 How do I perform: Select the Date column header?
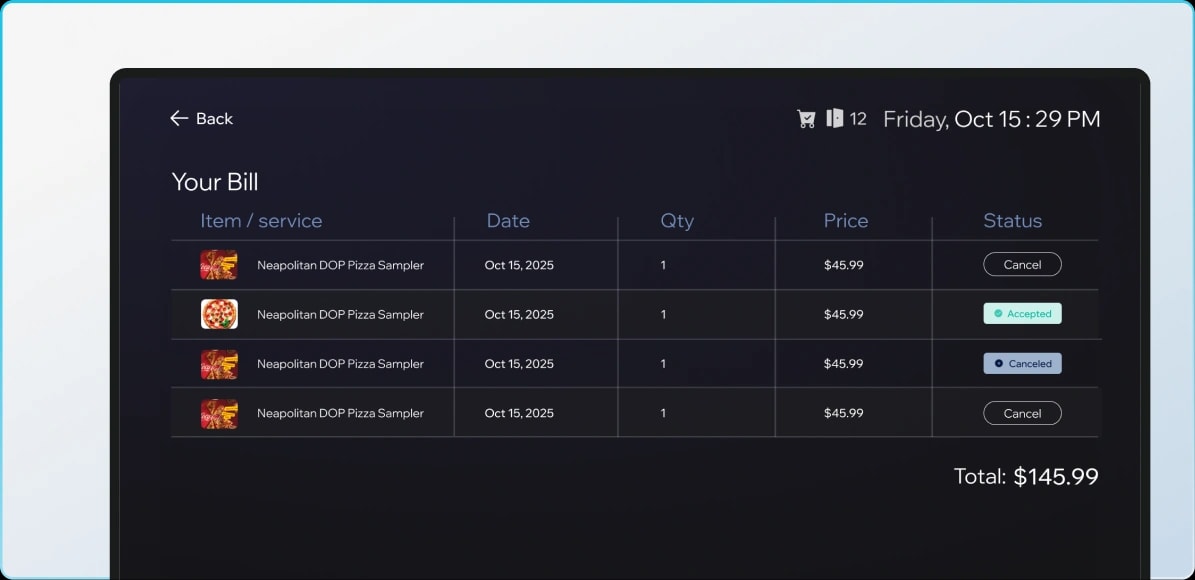click(508, 221)
